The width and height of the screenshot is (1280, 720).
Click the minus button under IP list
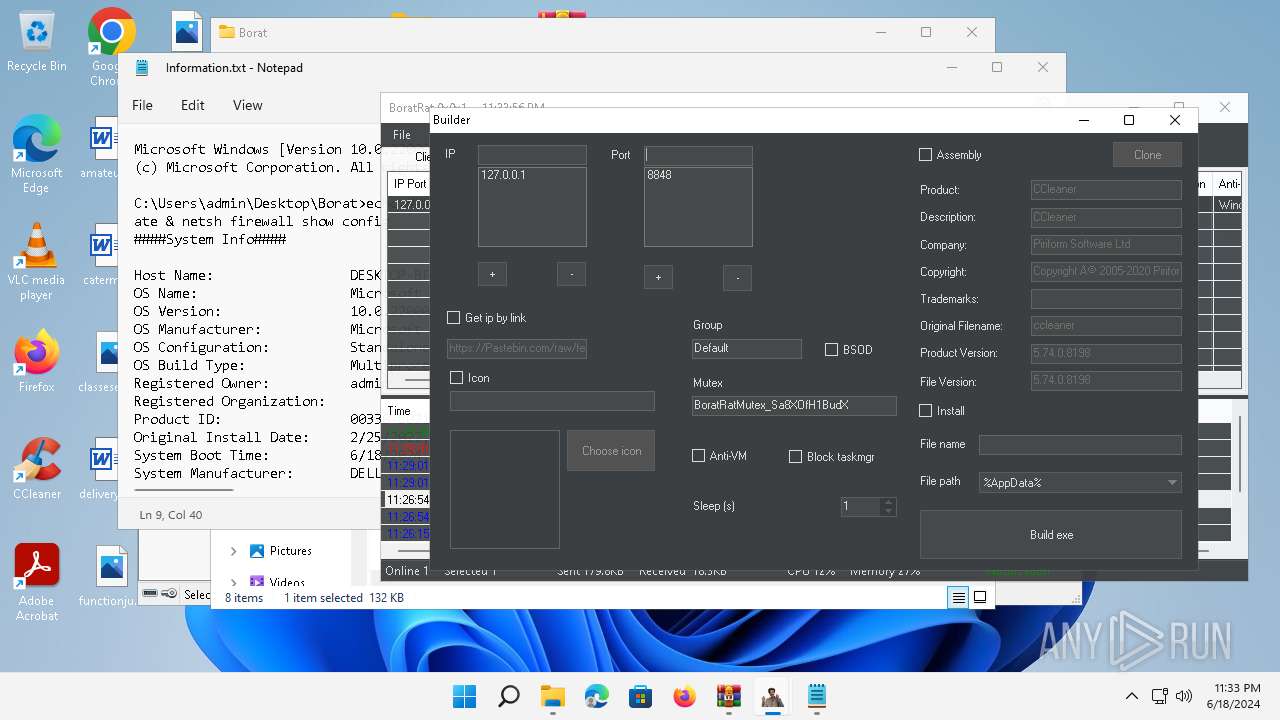(x=571, y=274)
